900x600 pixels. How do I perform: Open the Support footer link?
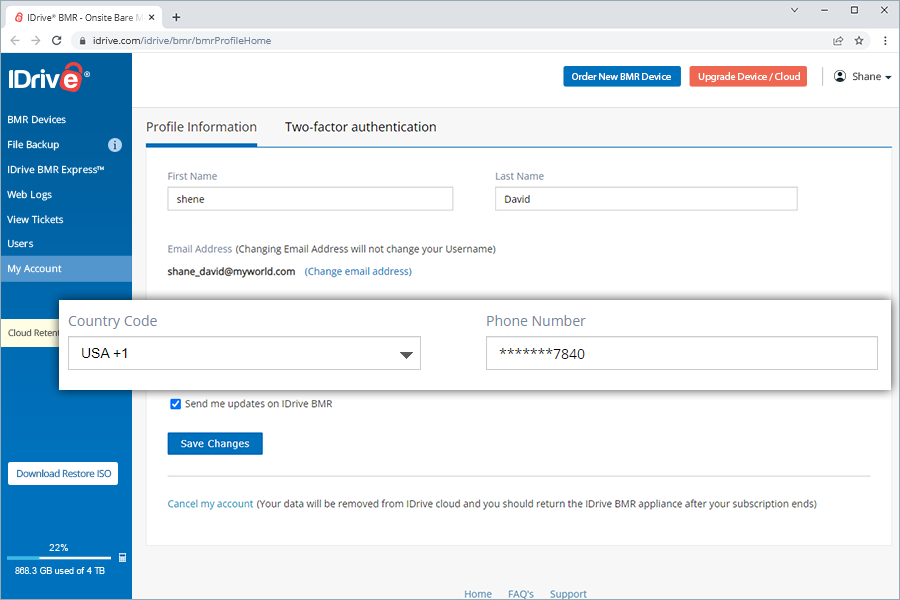pyautogui.click(x=568, y=594)
